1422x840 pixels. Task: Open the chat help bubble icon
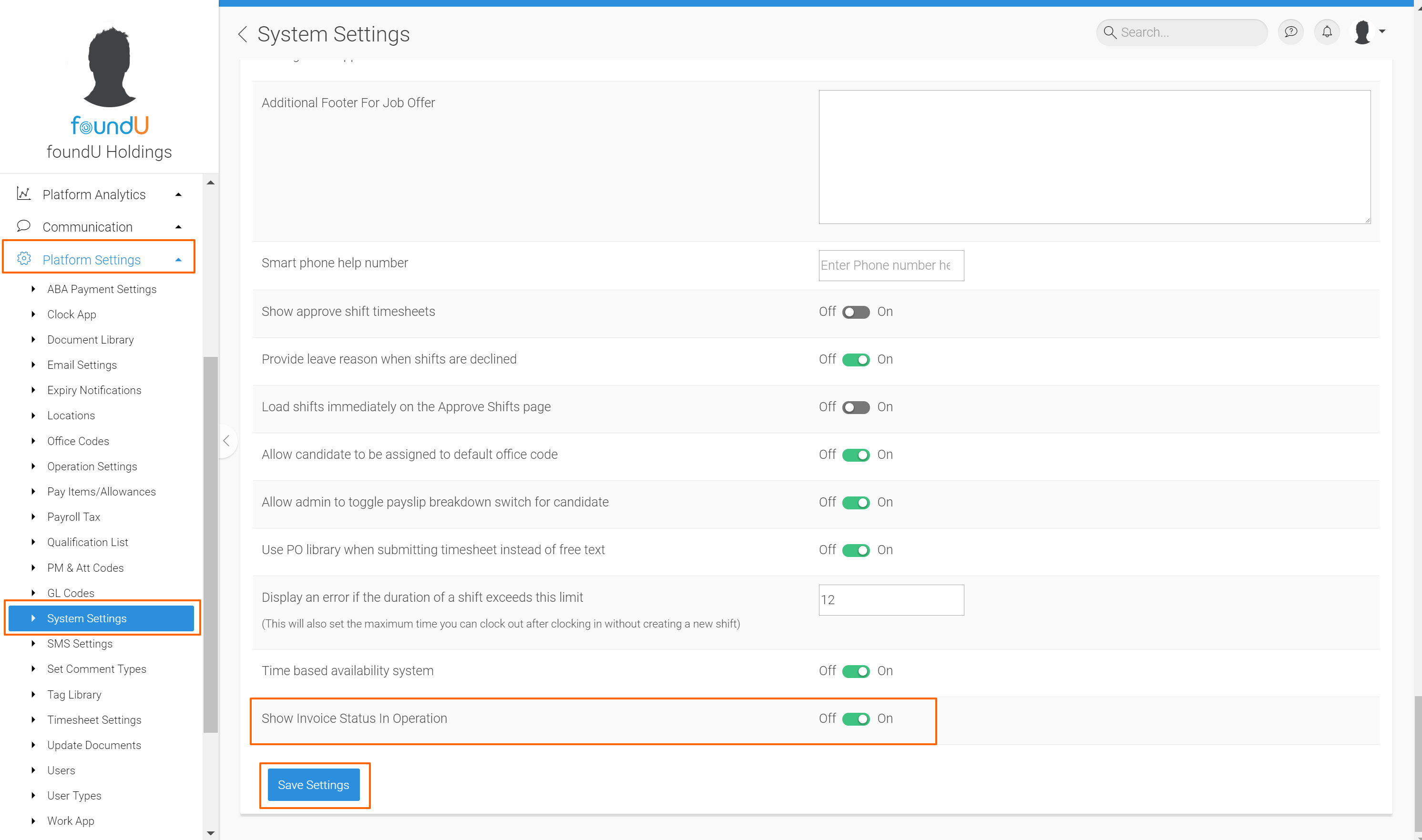point(1290,32)
